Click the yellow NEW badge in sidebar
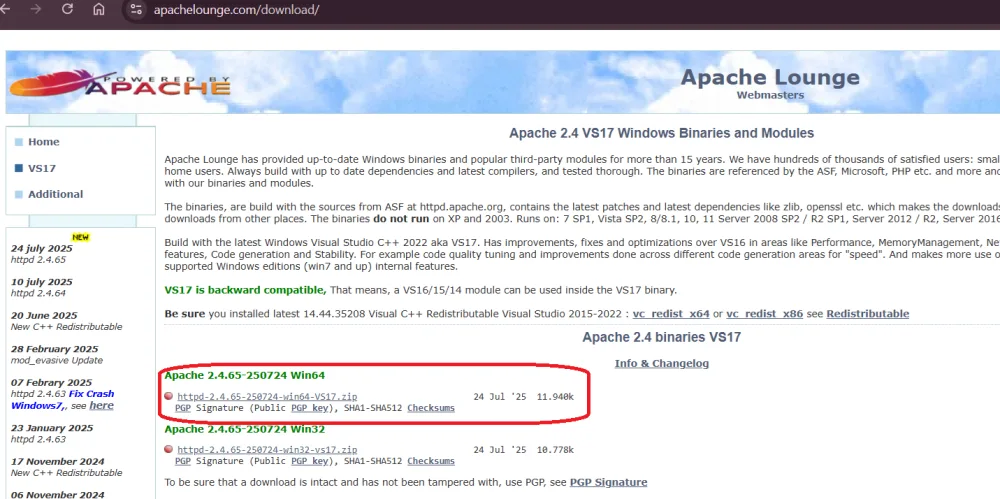 [80, 237]
